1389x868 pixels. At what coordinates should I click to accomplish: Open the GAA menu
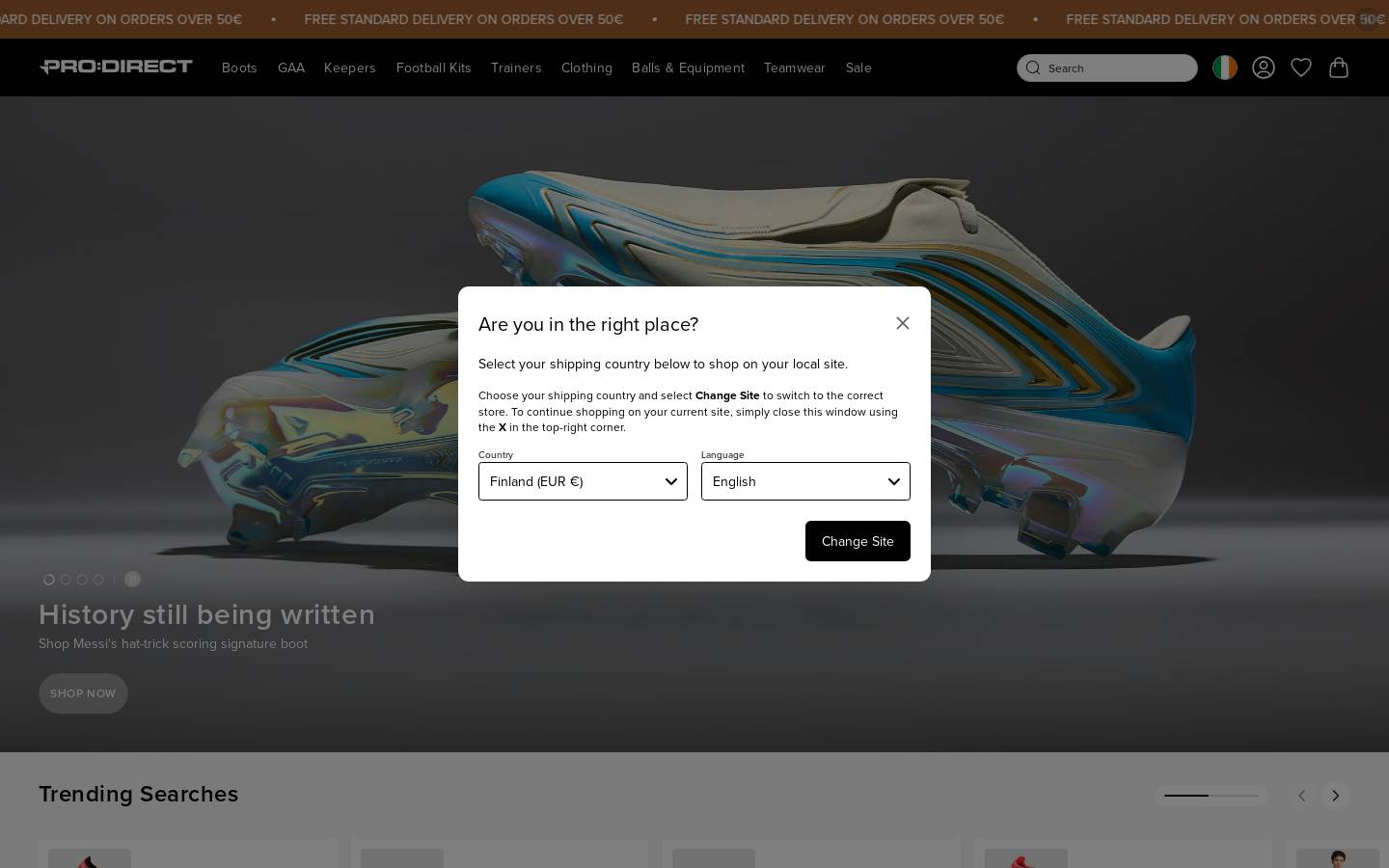click(291, 68)
